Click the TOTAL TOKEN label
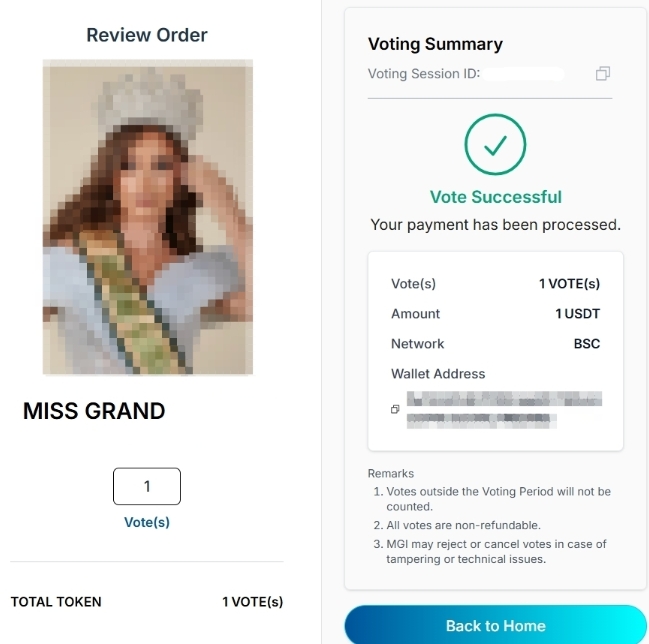Viewport: 649px width, 644px height. (56, 602)
